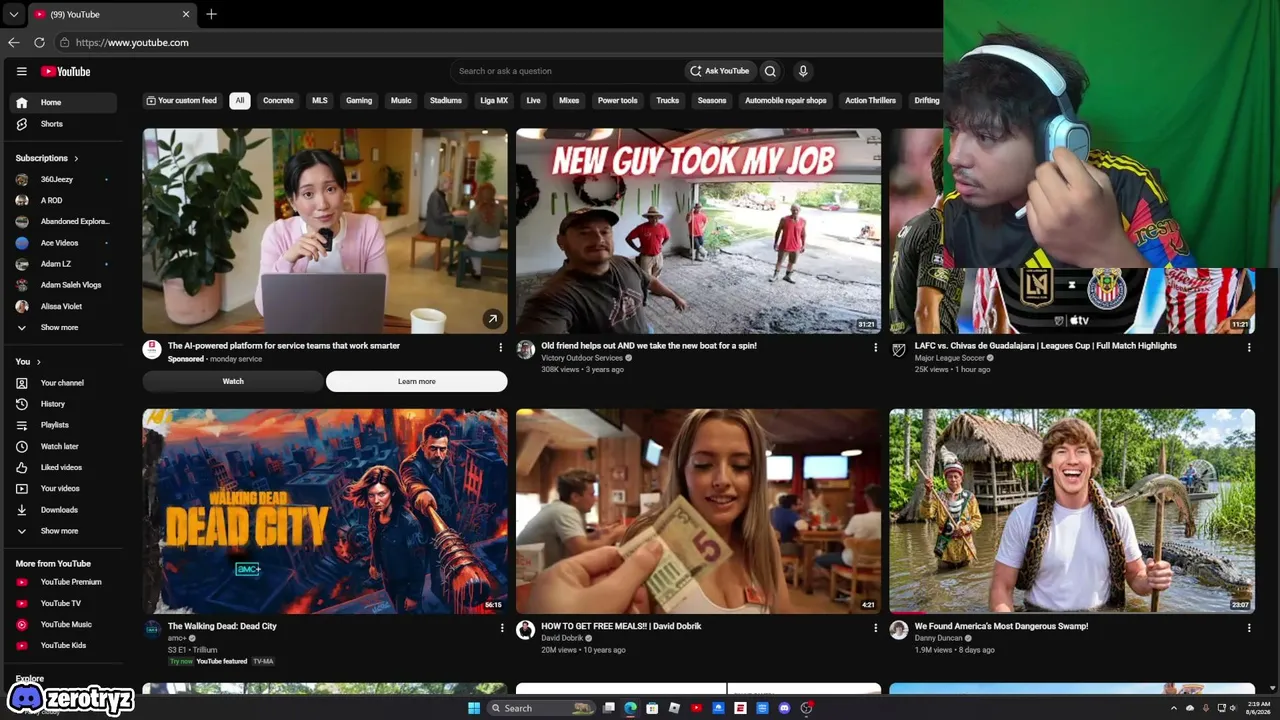Click the Ask YouTube button
This screenshot has height=720, width=1280.
[x=719, y=71]
